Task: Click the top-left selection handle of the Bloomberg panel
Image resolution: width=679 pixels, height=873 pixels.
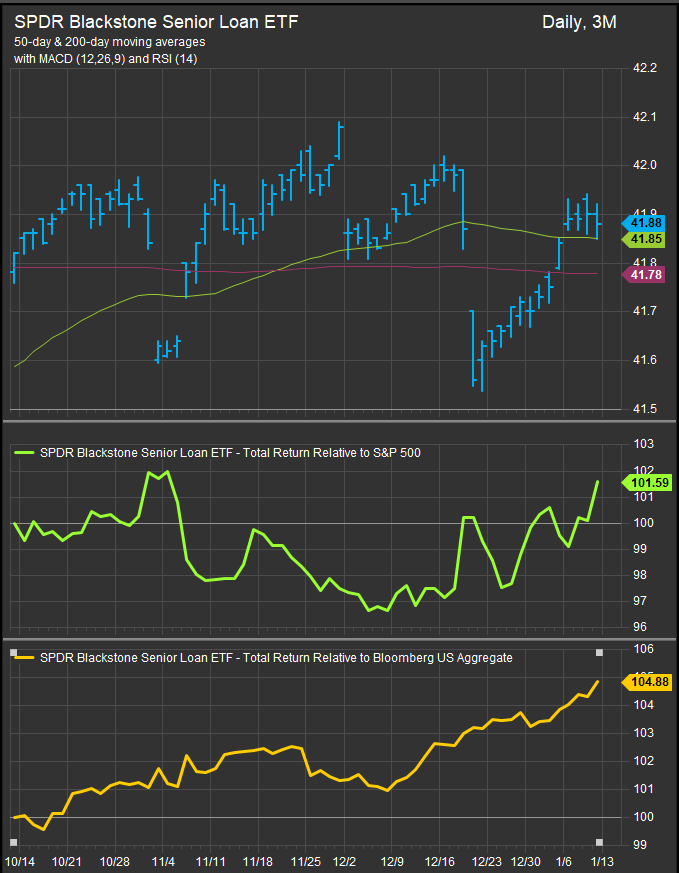Action: click(13, 653)
